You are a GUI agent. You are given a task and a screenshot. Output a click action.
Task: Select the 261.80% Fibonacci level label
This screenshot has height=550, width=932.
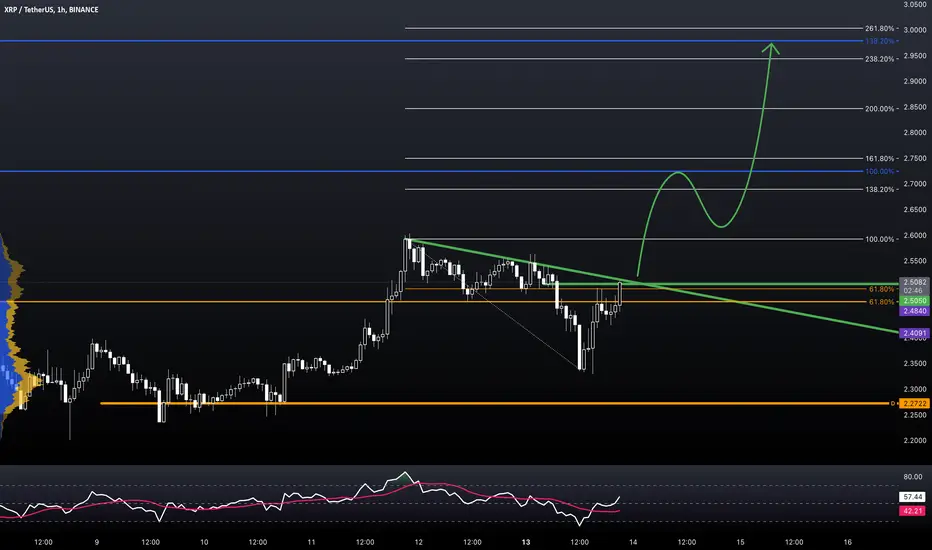(x=880, y=29)
